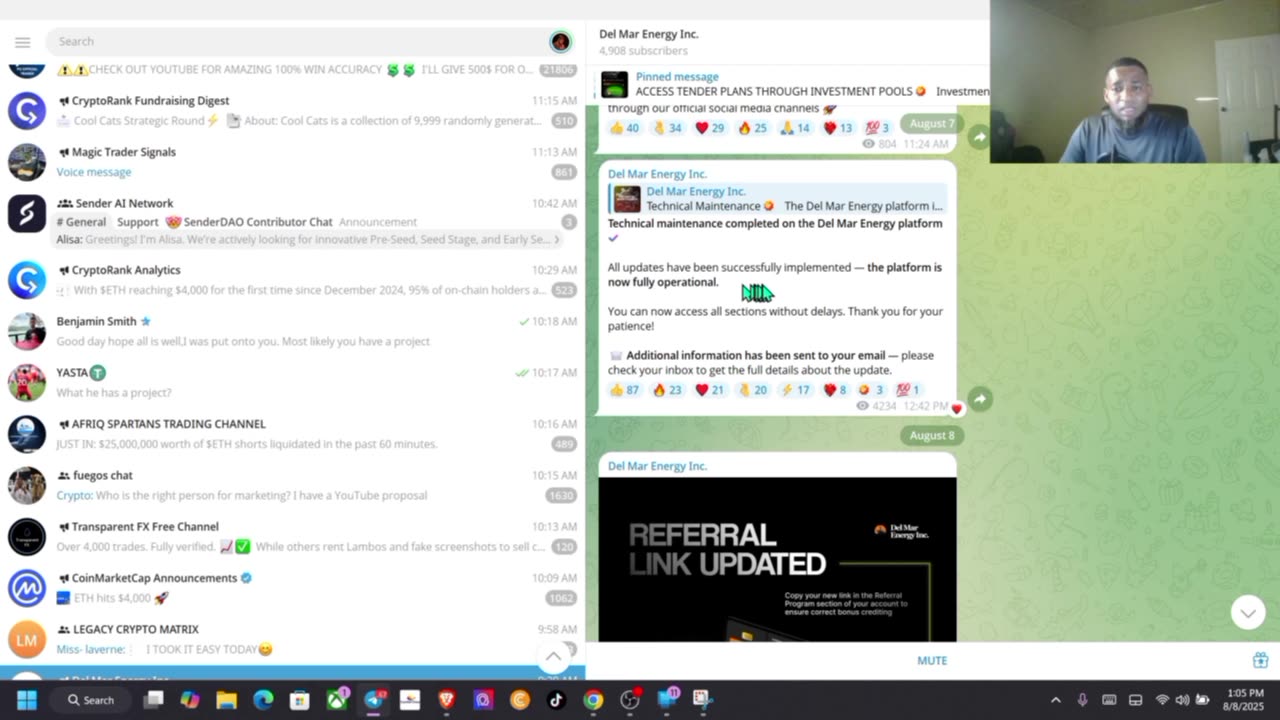Open File Explorer from taskbar
This screenshot has width=1280, height=720.
pyautogui.click(x=227, y=700)
